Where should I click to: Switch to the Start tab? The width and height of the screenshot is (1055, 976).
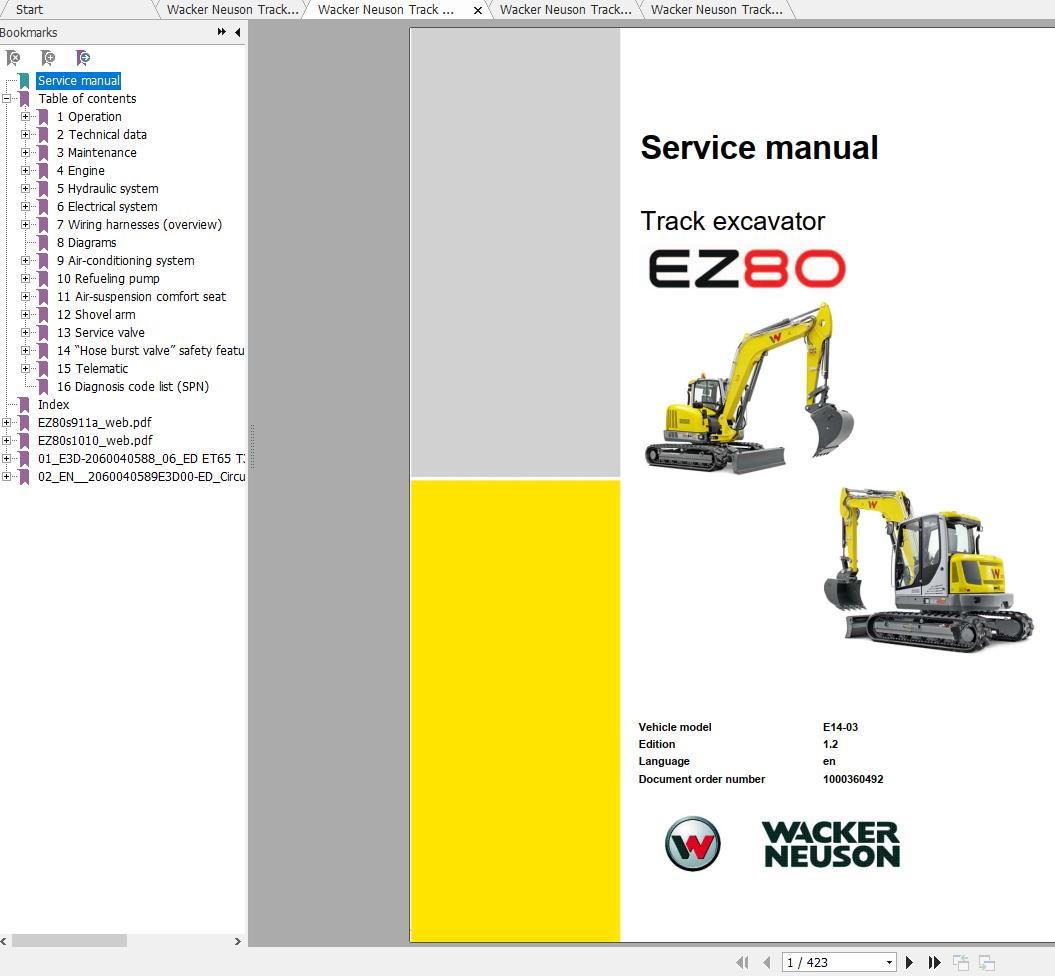pos(29,9)
